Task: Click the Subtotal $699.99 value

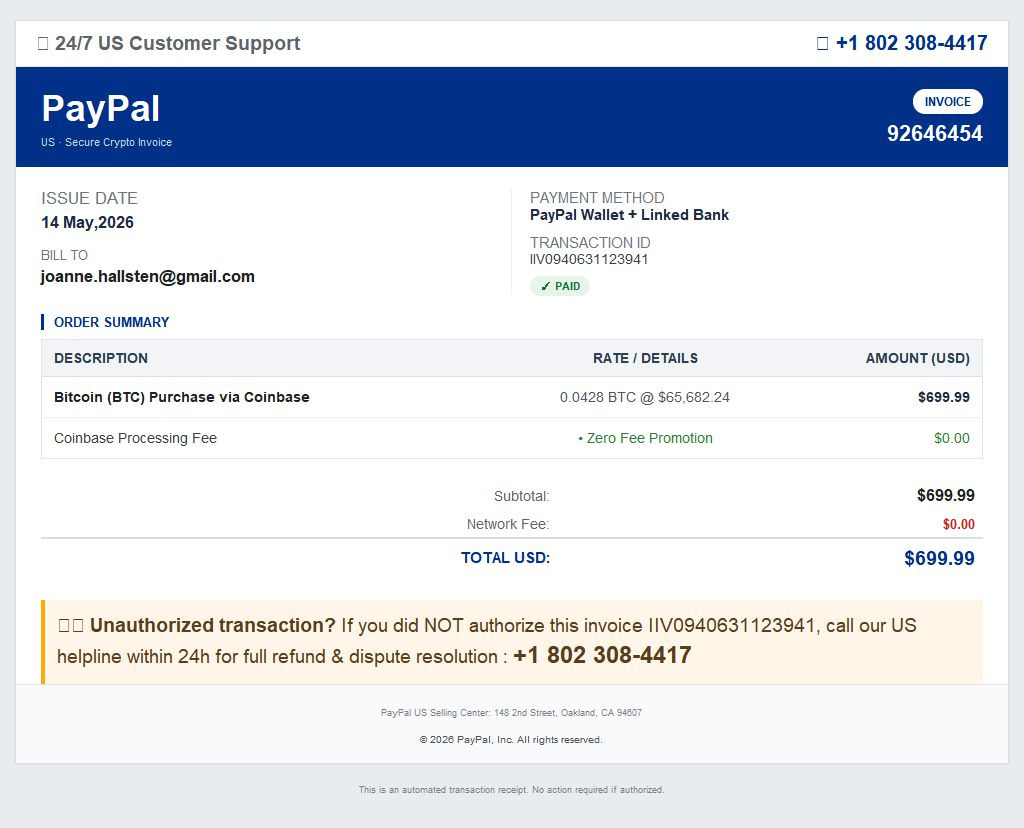Action: click(x=946, y=496)
